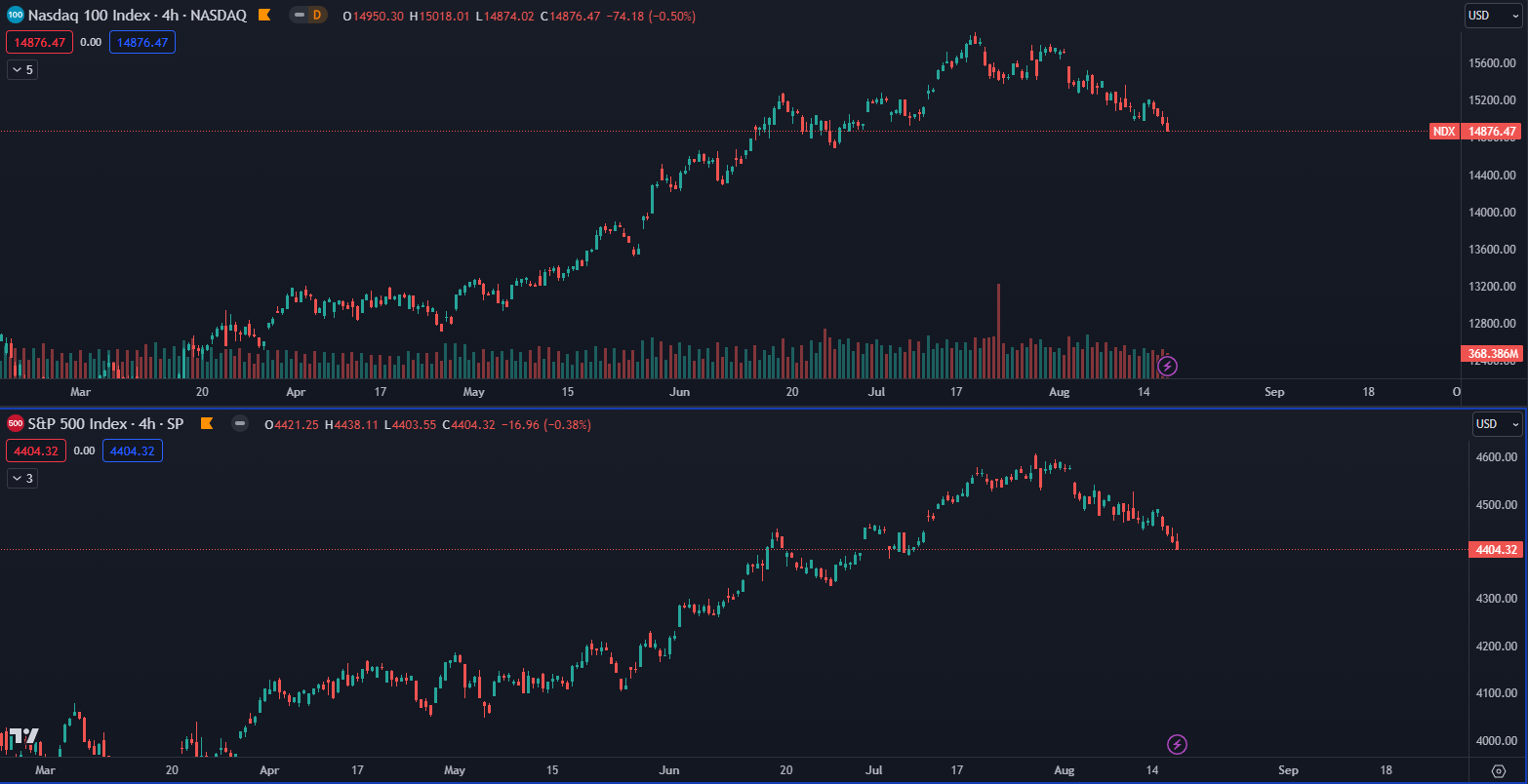The height and width of the screenshot is (784, 1528).
Task: Click the S&P 500 Index 4h SP title
Action: 105,424
